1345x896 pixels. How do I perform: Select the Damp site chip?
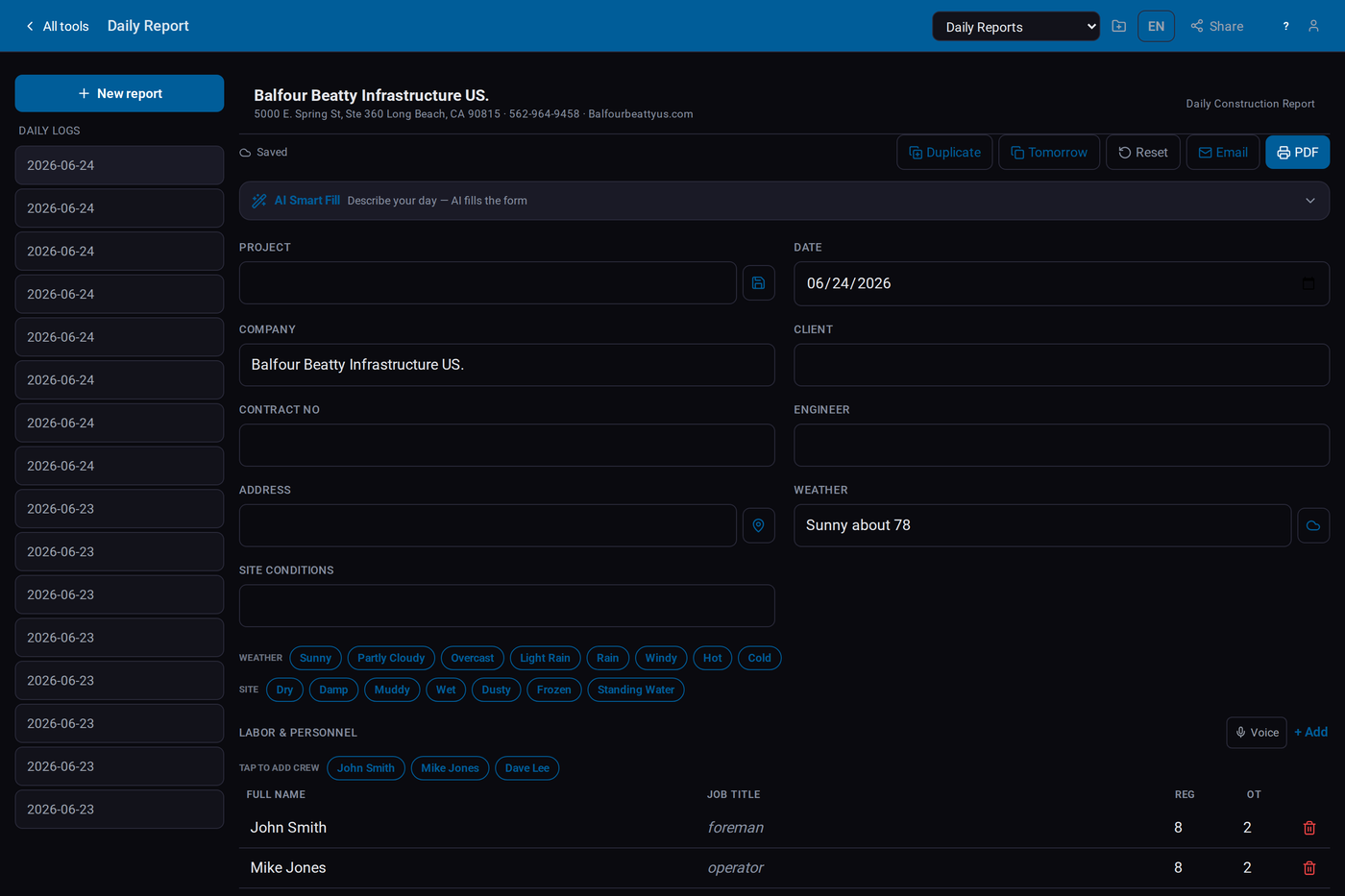click(333, 690)
